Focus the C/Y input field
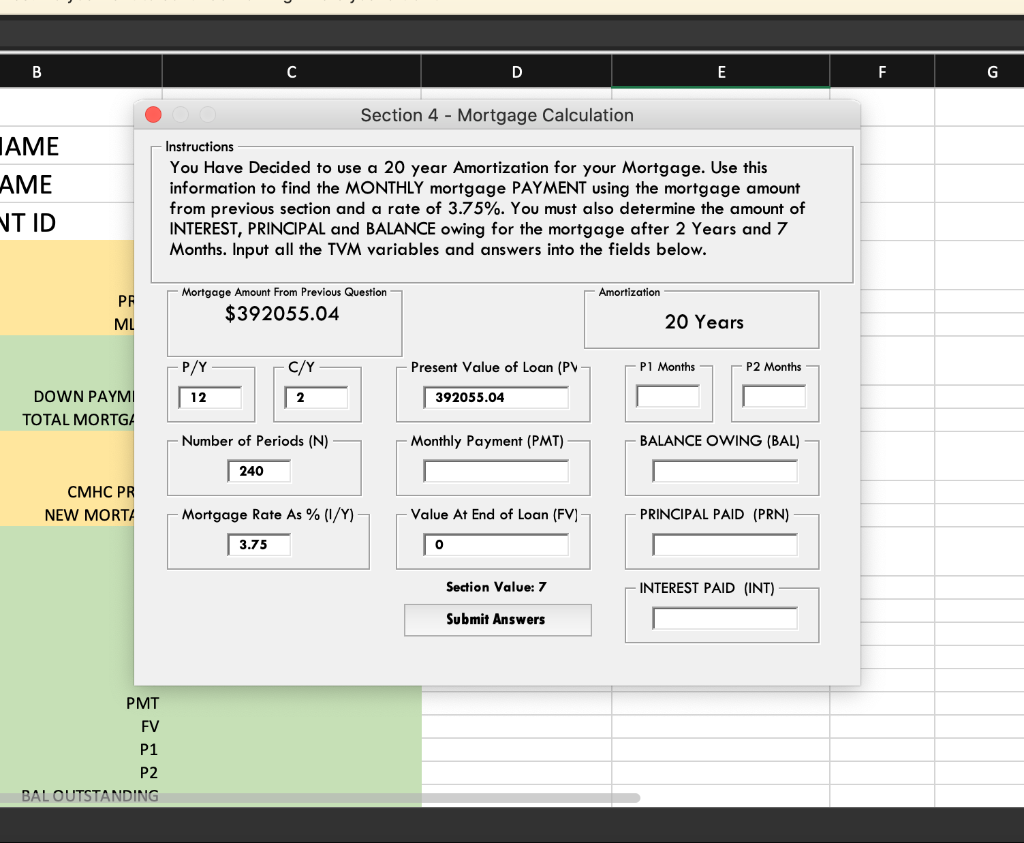Image resolution: width=1024 pixels, height=843 pixels. [x=316, y=398]
